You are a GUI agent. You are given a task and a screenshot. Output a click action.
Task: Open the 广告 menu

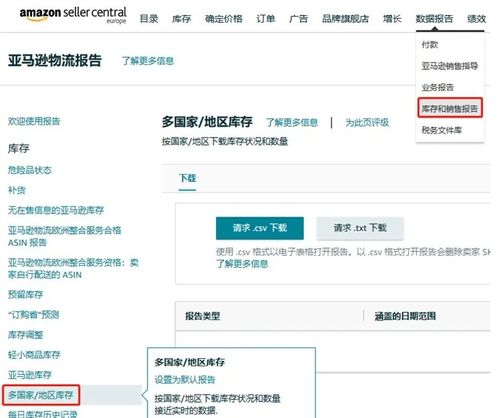298,19
